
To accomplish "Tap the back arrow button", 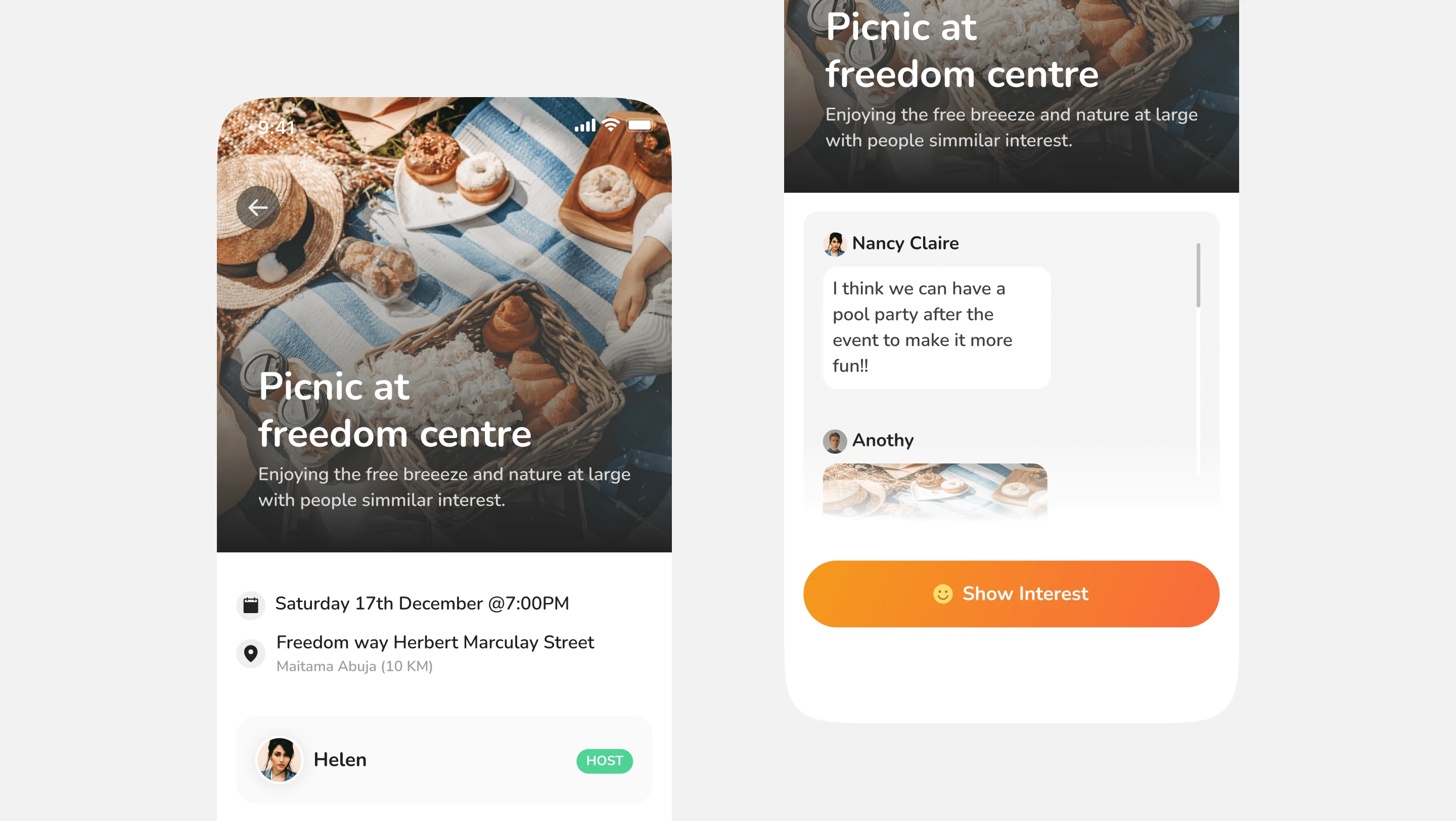I will tap(258, 207).
